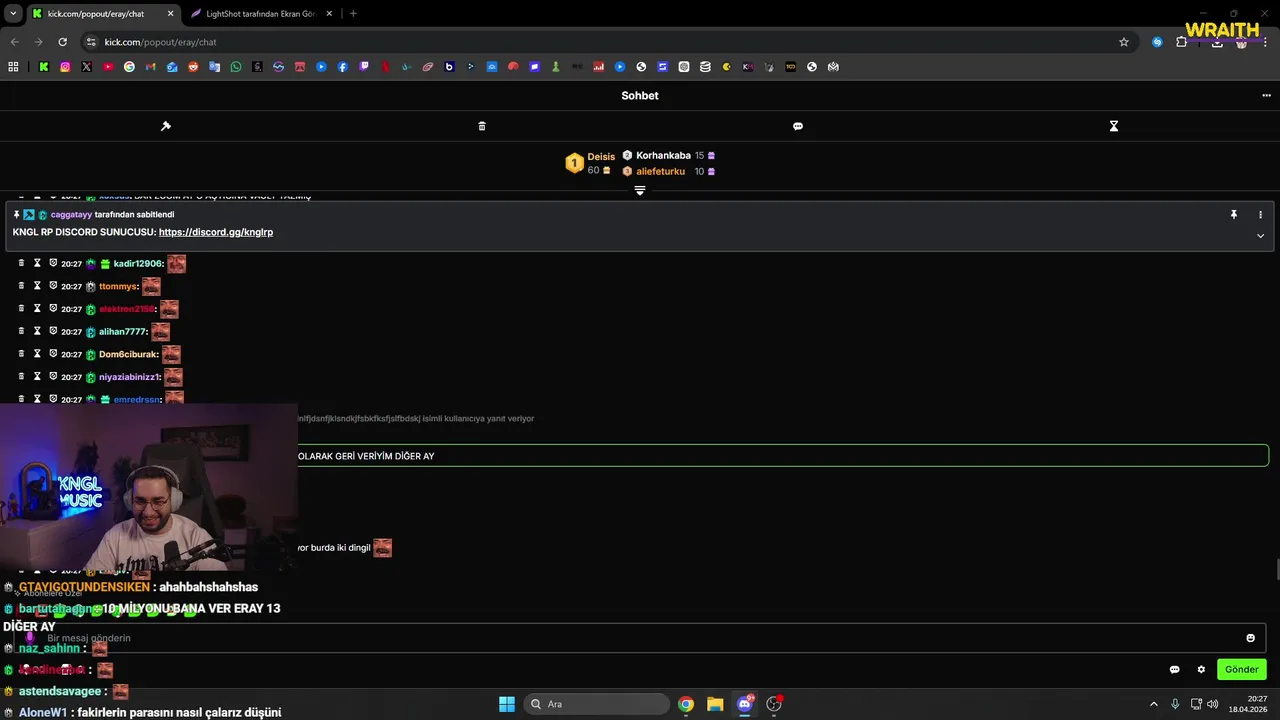
Task: Open Google Chrome from taskbar
Action: pyautogui.click(x=686, y=704)
